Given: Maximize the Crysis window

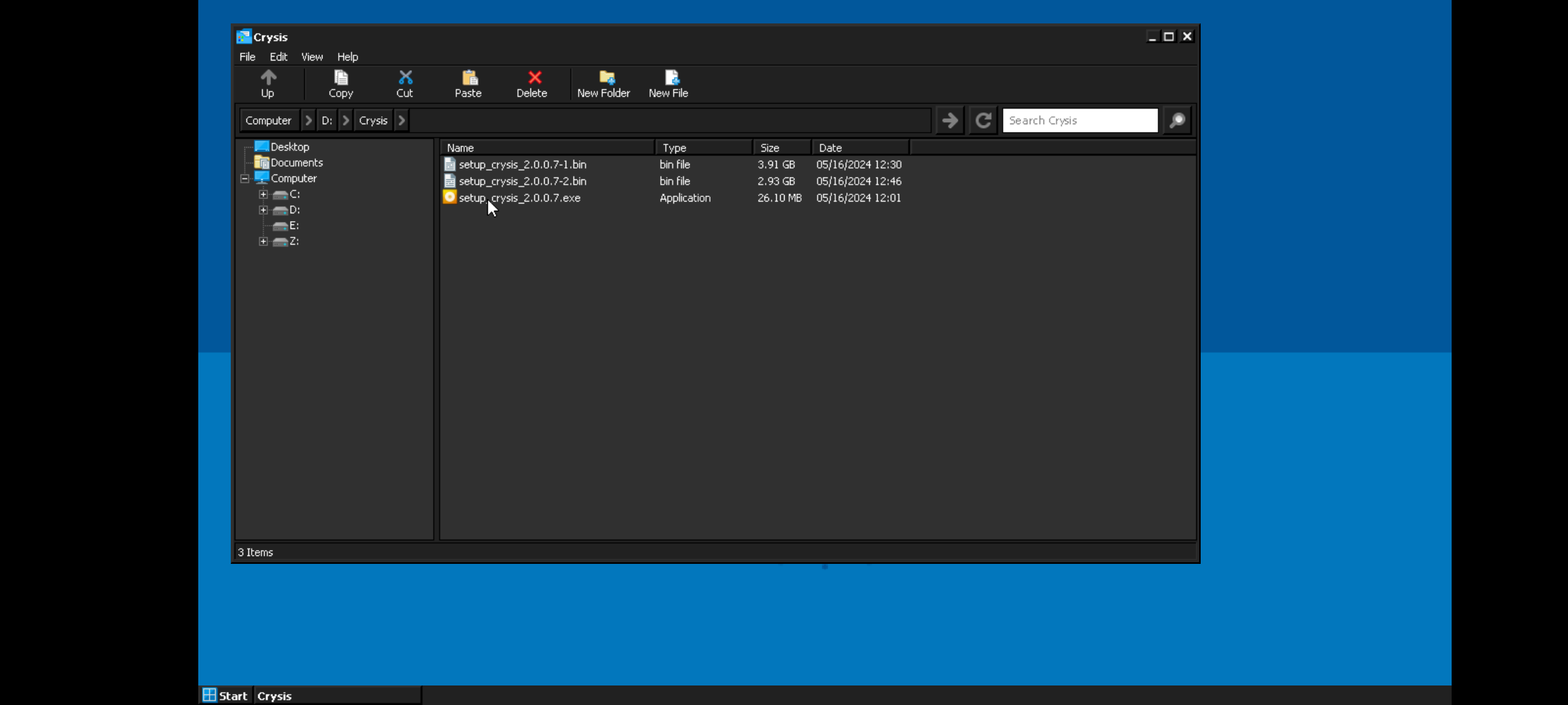Looking at the screenshot, I should pos(1168,36).
